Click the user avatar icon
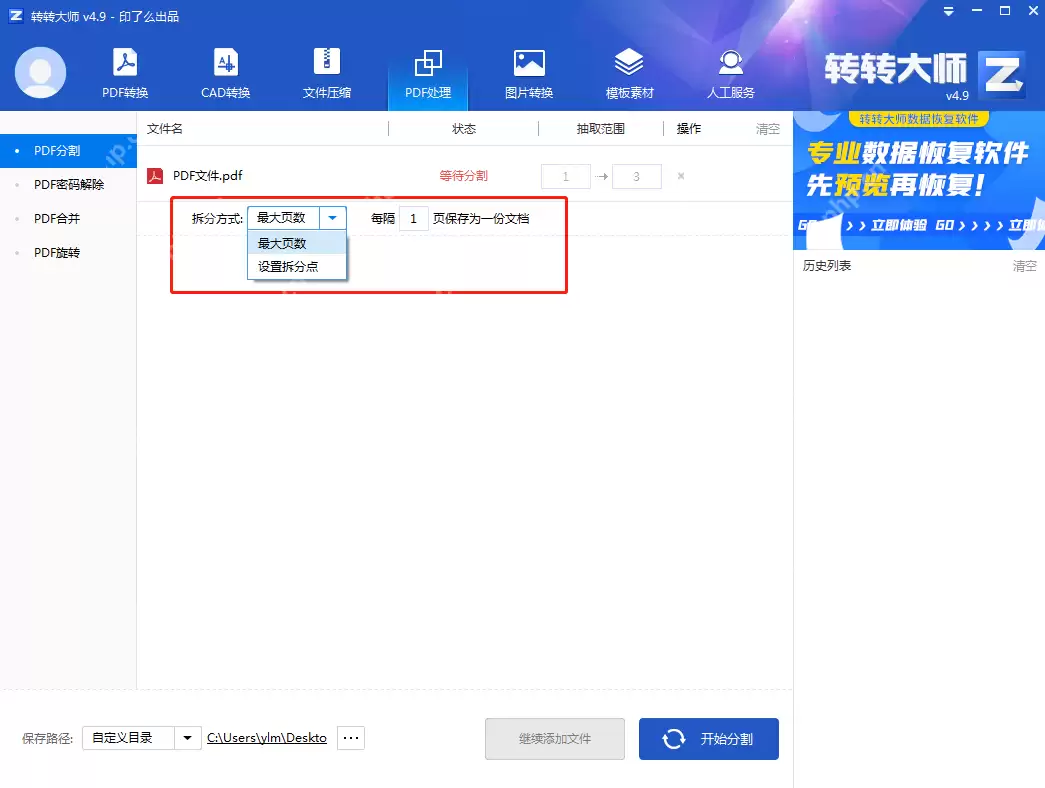Viewport: 1045px width, 788px height. click(x=40, y=72)
